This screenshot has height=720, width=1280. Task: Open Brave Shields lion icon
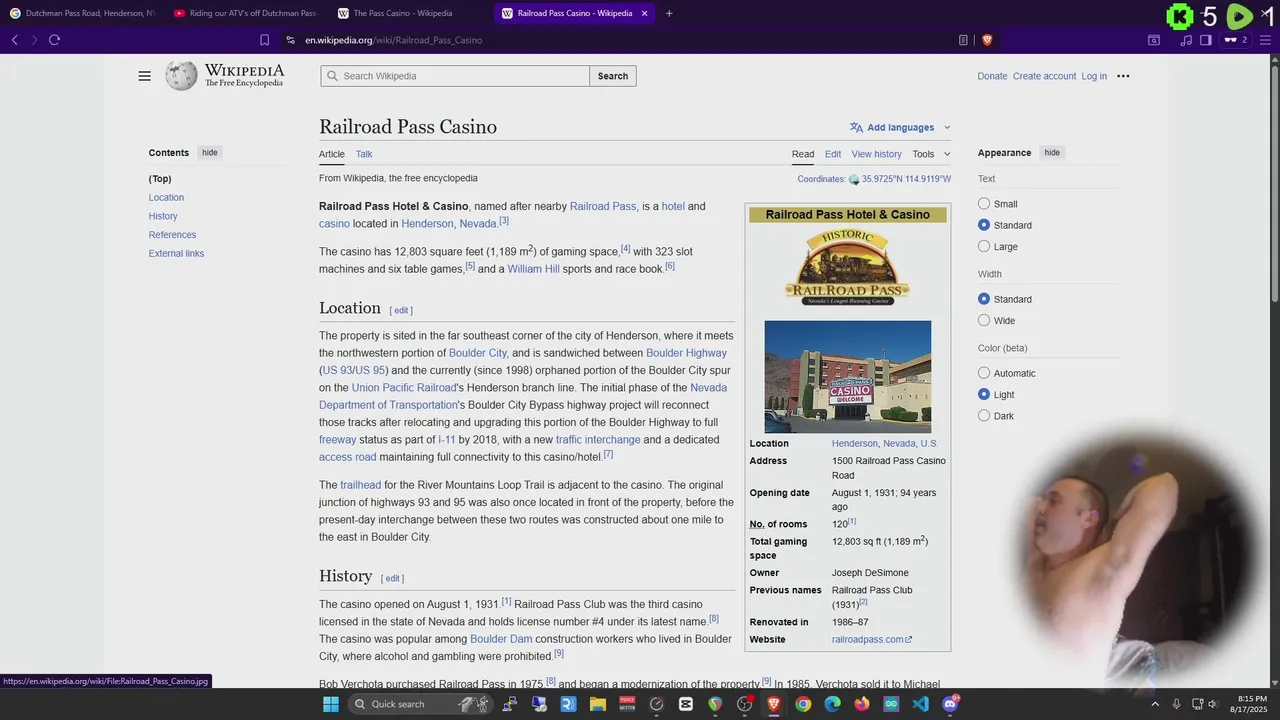(987, 40)
